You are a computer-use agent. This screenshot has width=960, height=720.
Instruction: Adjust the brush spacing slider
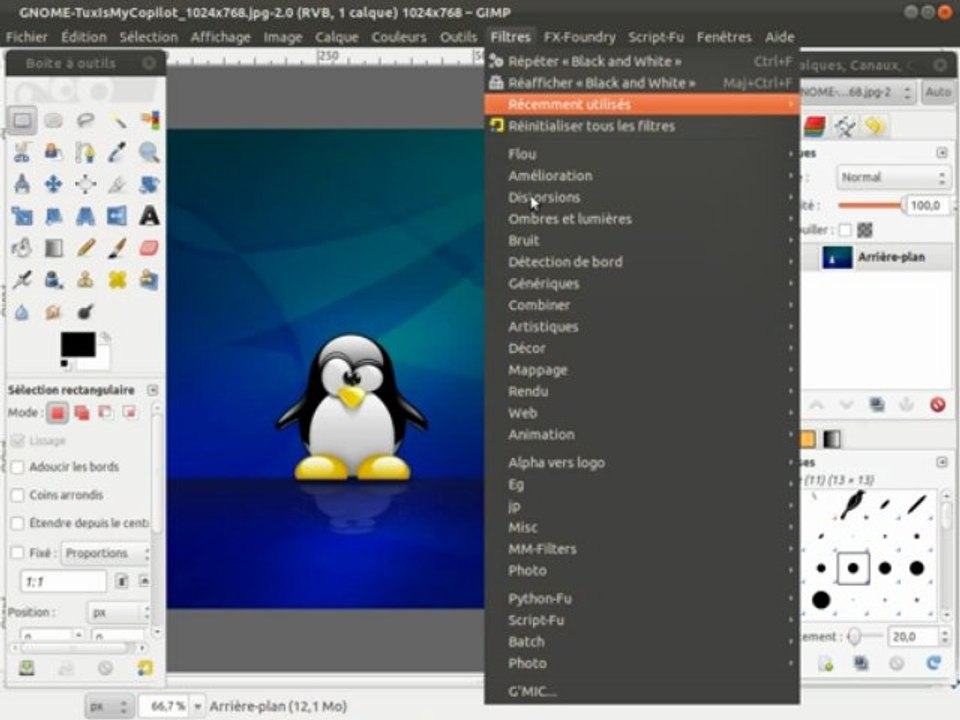(x=863, y=637)
